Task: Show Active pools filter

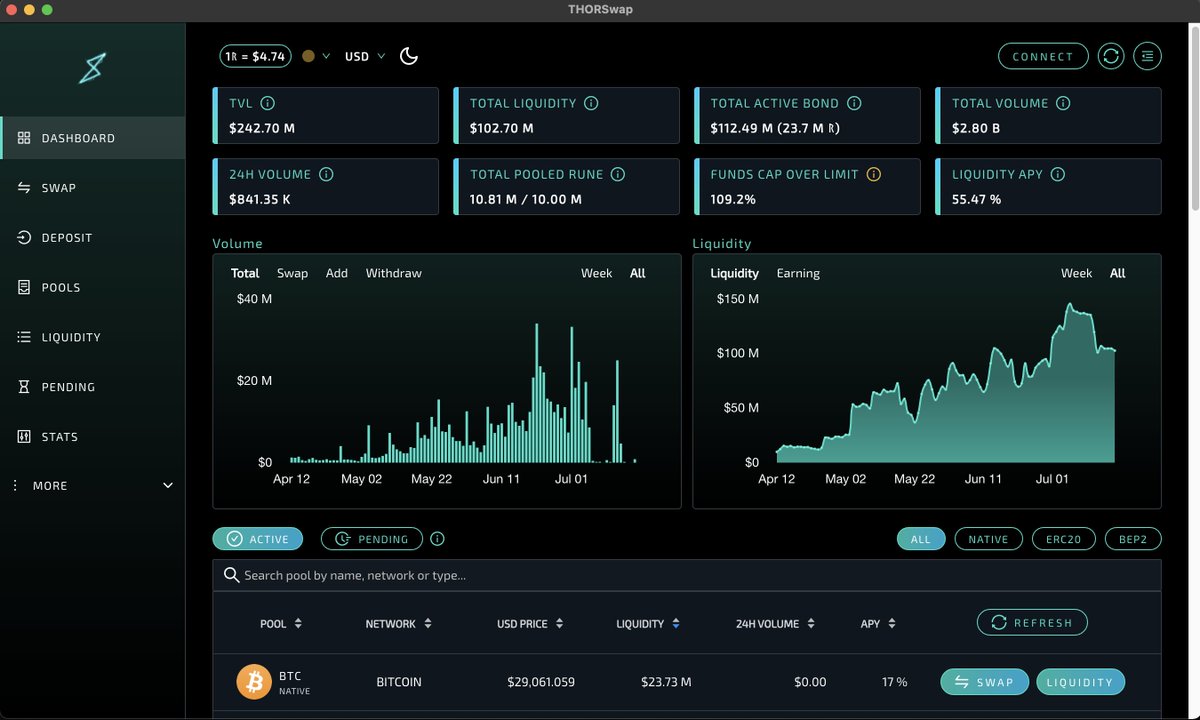Action: pyautogui.click(x=258, y=539)
